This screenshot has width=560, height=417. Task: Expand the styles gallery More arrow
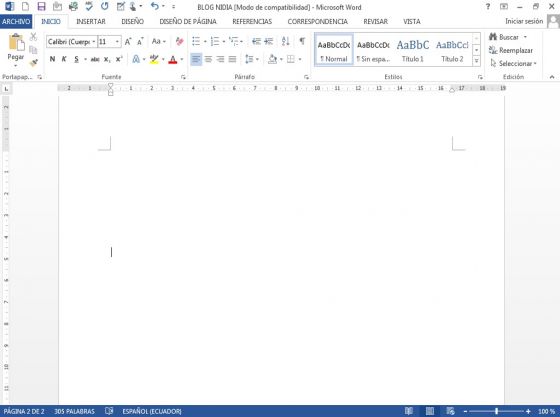pyautogui.click(x=476, y=61)
